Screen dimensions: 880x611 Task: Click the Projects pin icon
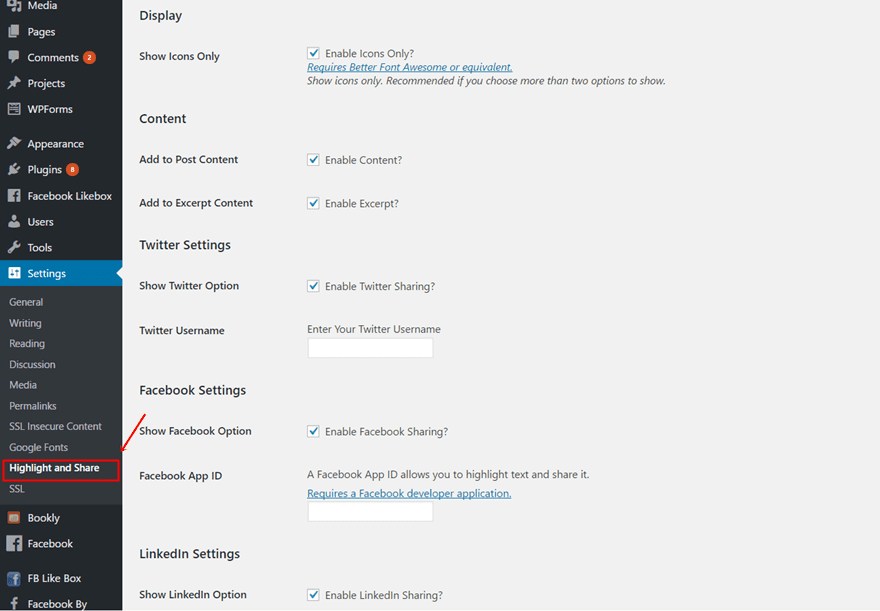14,83
